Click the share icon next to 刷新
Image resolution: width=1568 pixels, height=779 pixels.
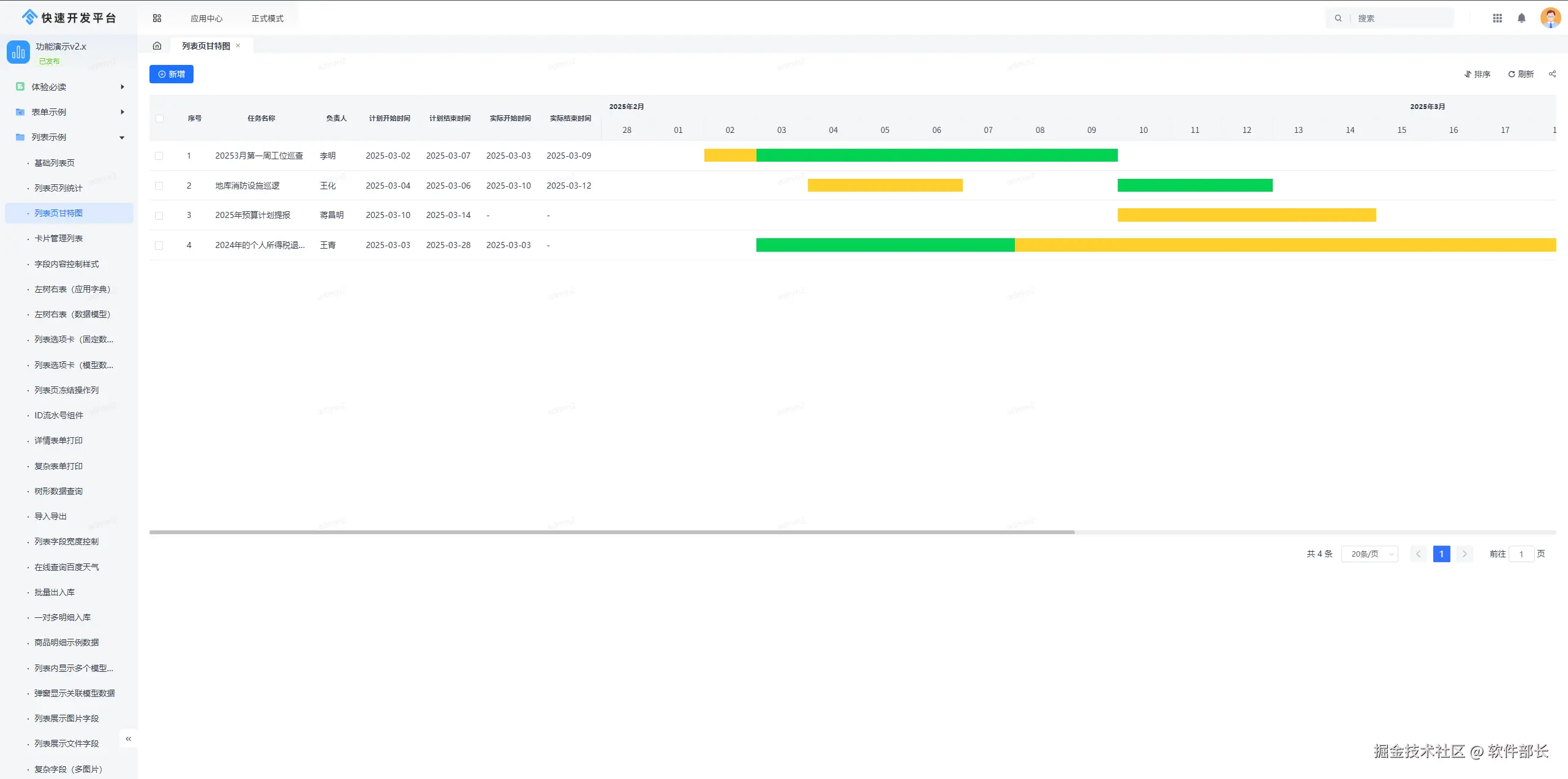click(1552, 74)
